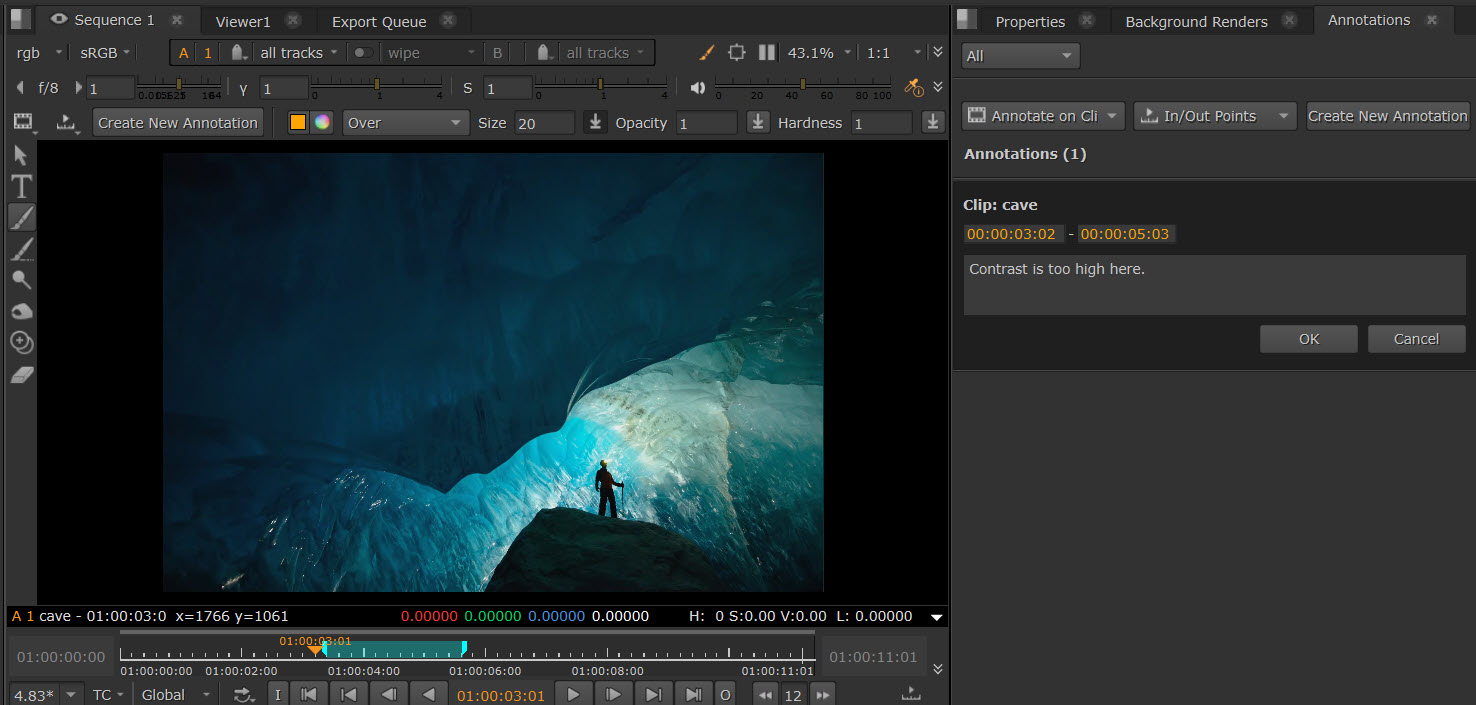The height and width of the screenshot is (705, 1476).
Task: Toggle the pause viewer updates button
Action: pos(767,53)
